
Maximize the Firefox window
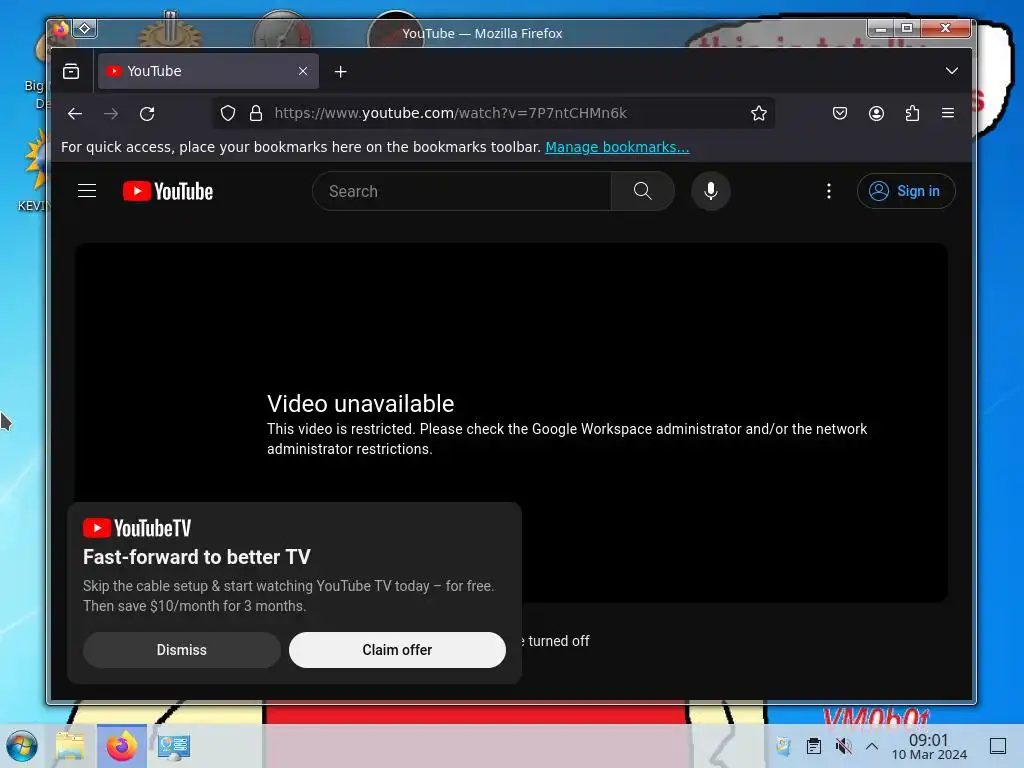coord(906,28)
